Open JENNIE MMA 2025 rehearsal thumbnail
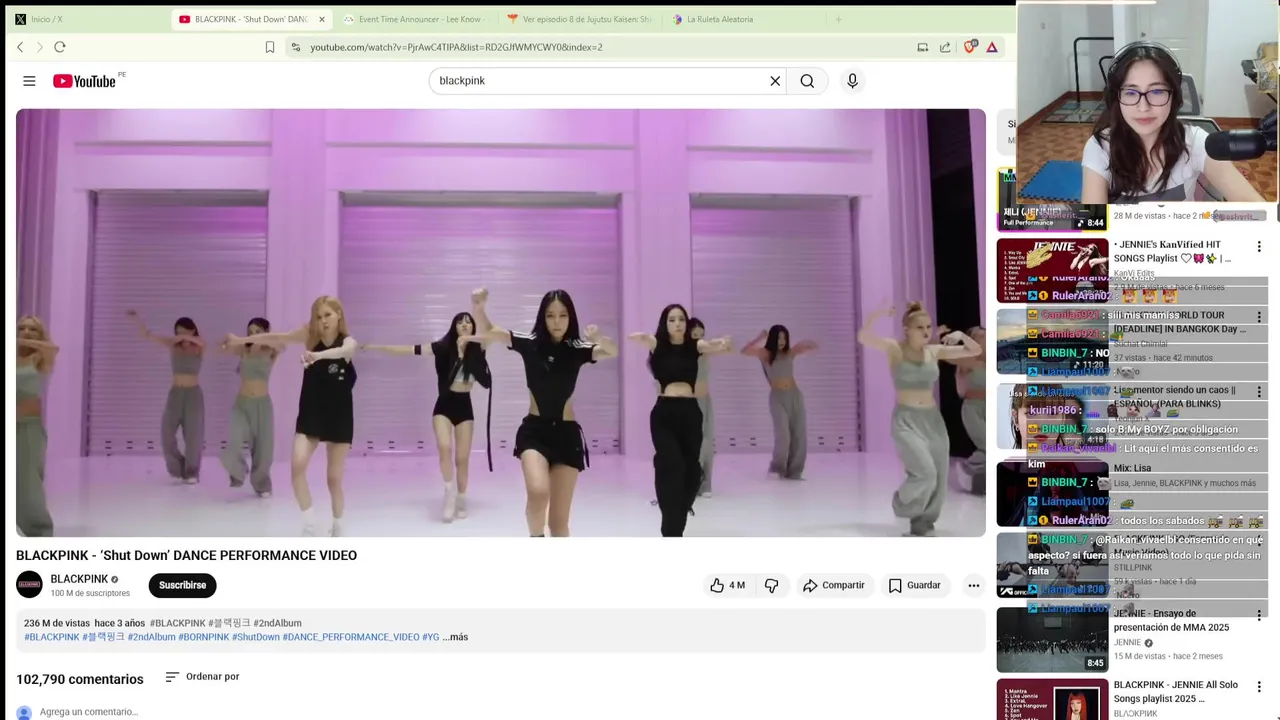The image size is (1280, 720). click(1052, 640)
